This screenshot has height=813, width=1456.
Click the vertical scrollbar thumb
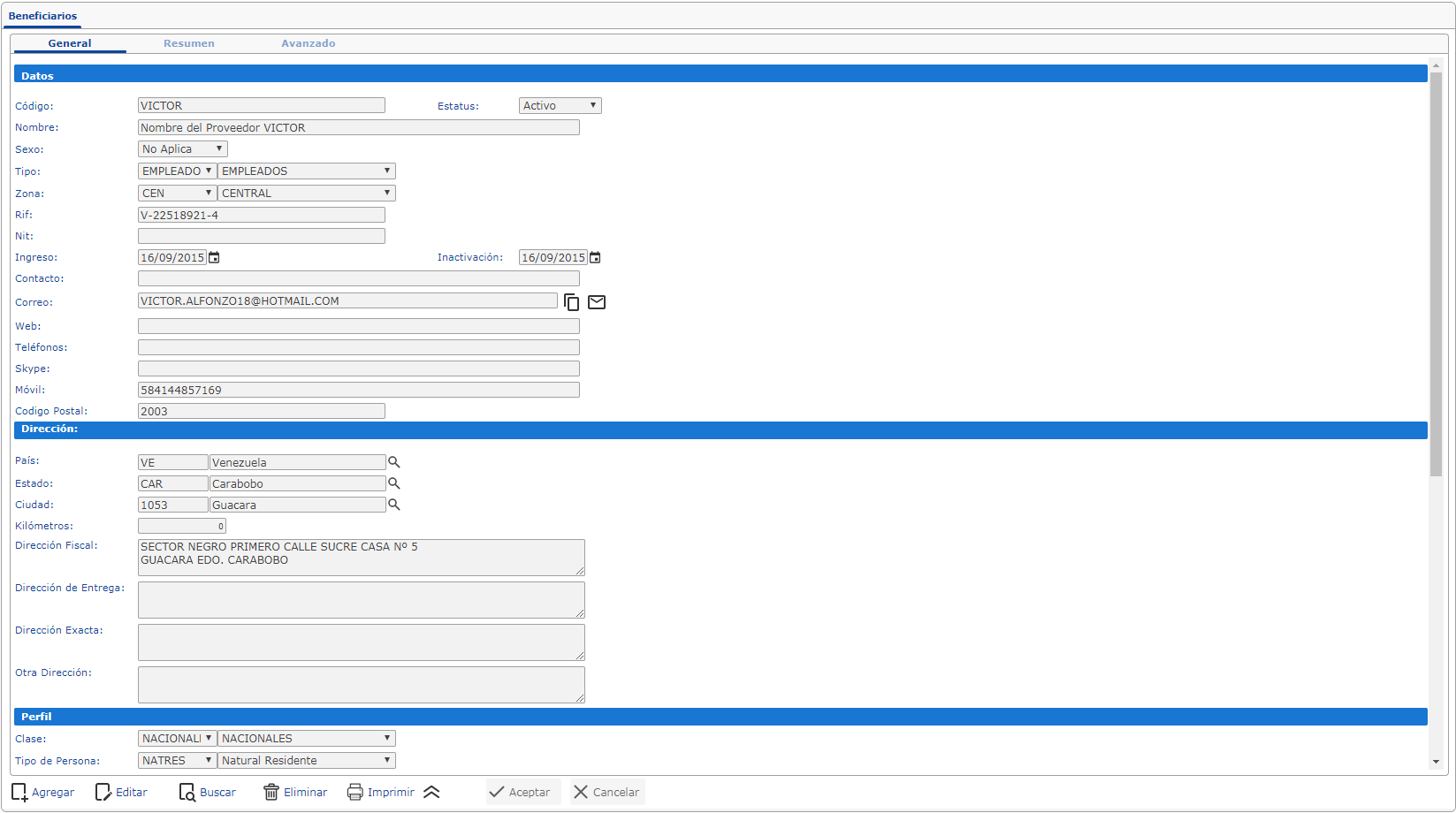[x=1436, y=274]
